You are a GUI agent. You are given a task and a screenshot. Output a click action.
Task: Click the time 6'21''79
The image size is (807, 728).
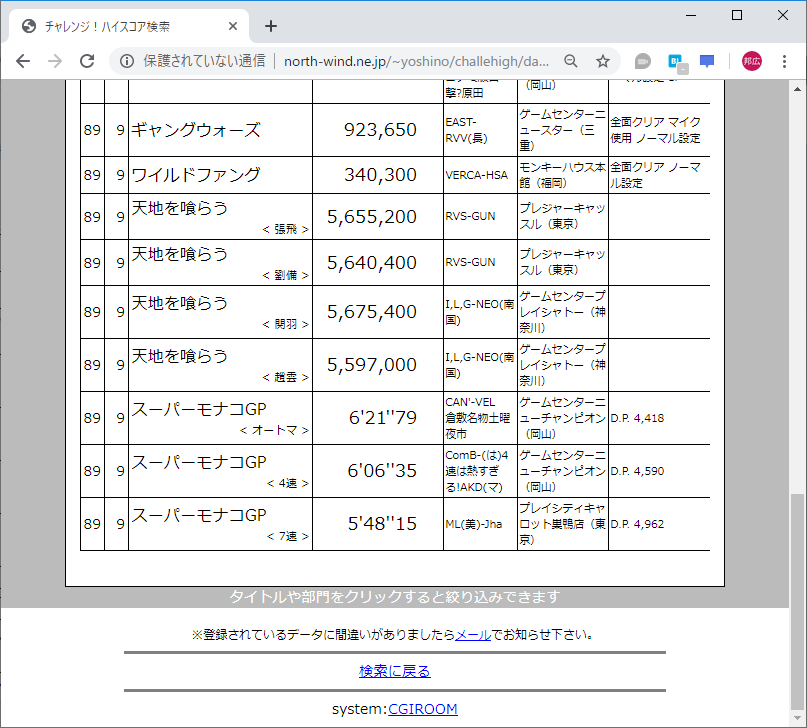tap(382, 417)
